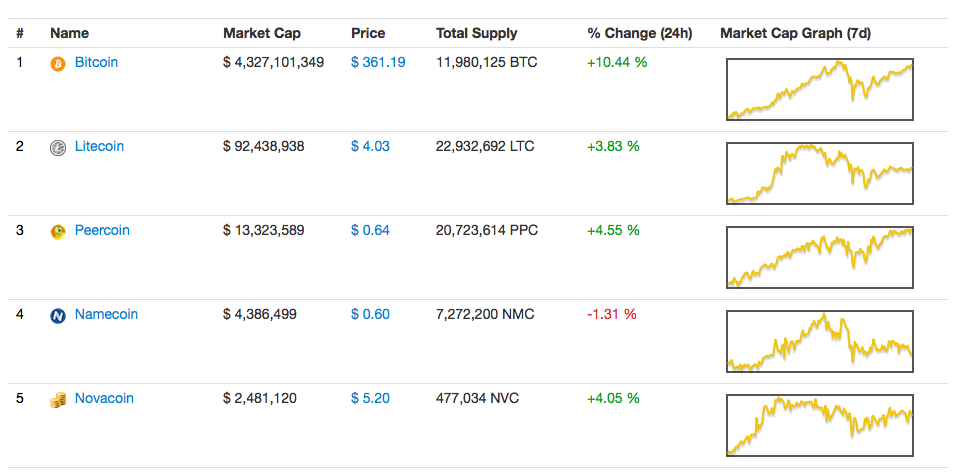Select Namecoin change -1.31 %
Image resolution: width=956 pixels, height=473 pixels.
coord(612,315)
